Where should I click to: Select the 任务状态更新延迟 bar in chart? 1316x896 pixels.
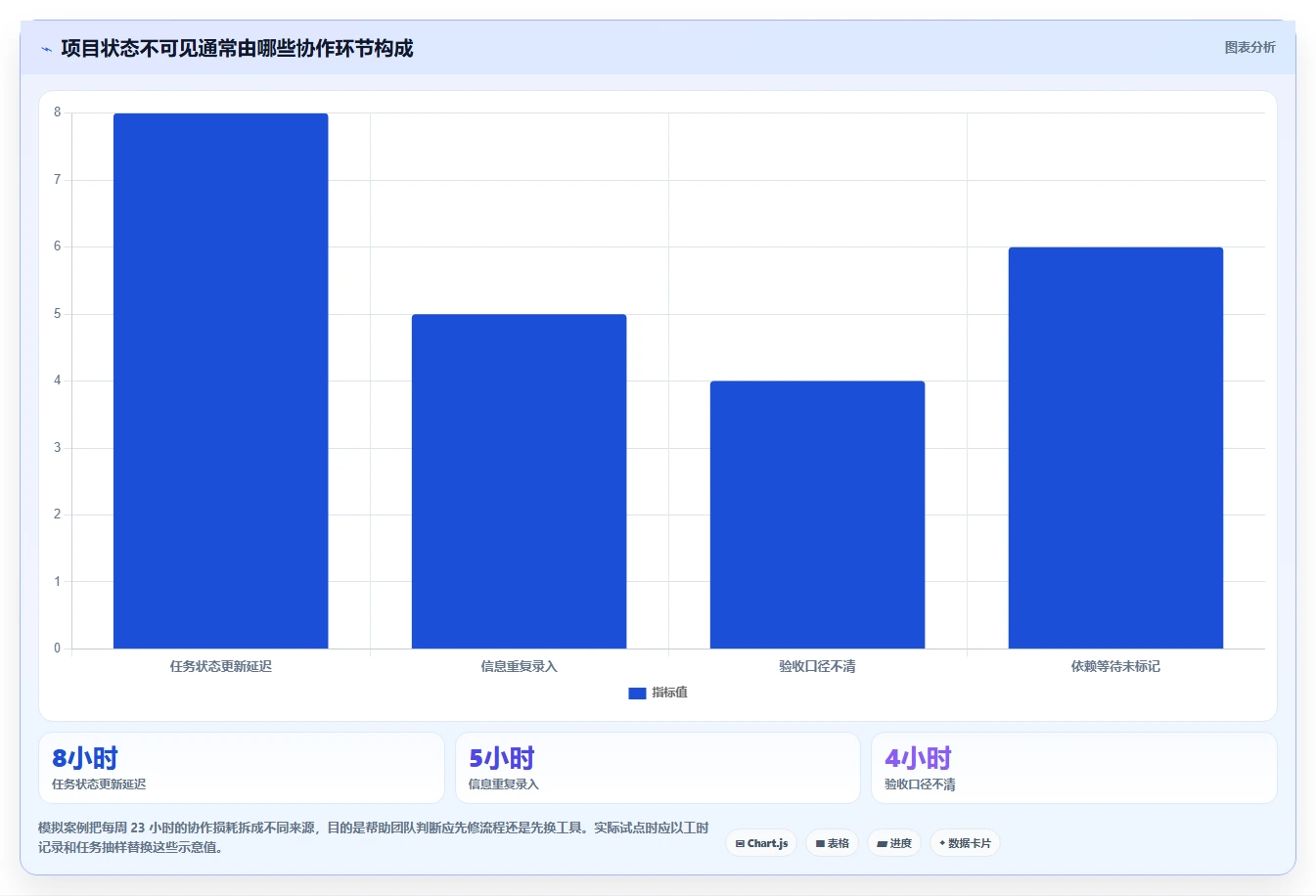point(221,381)
